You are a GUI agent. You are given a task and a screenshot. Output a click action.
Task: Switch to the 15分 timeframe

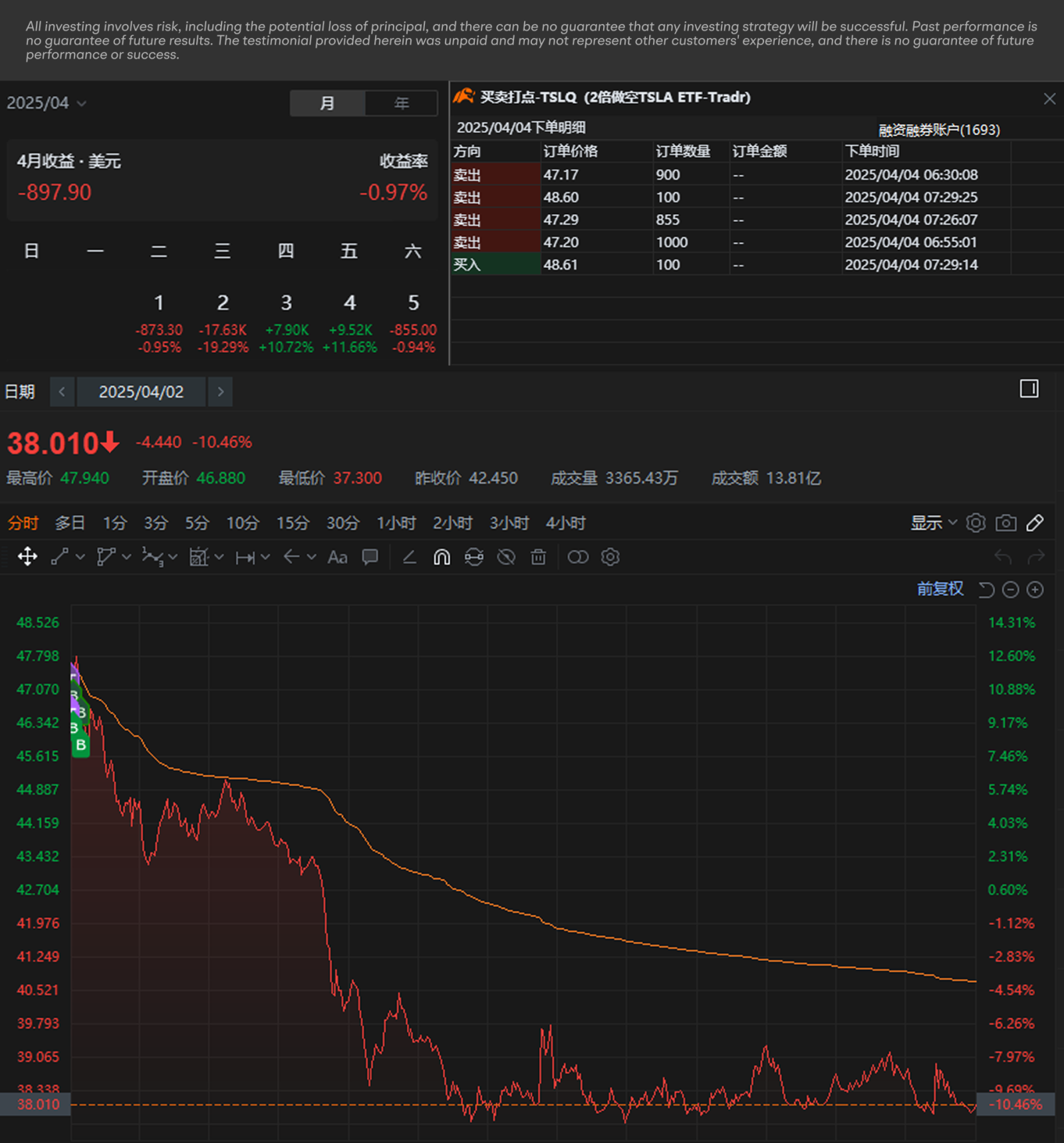(x=293, y=523)
